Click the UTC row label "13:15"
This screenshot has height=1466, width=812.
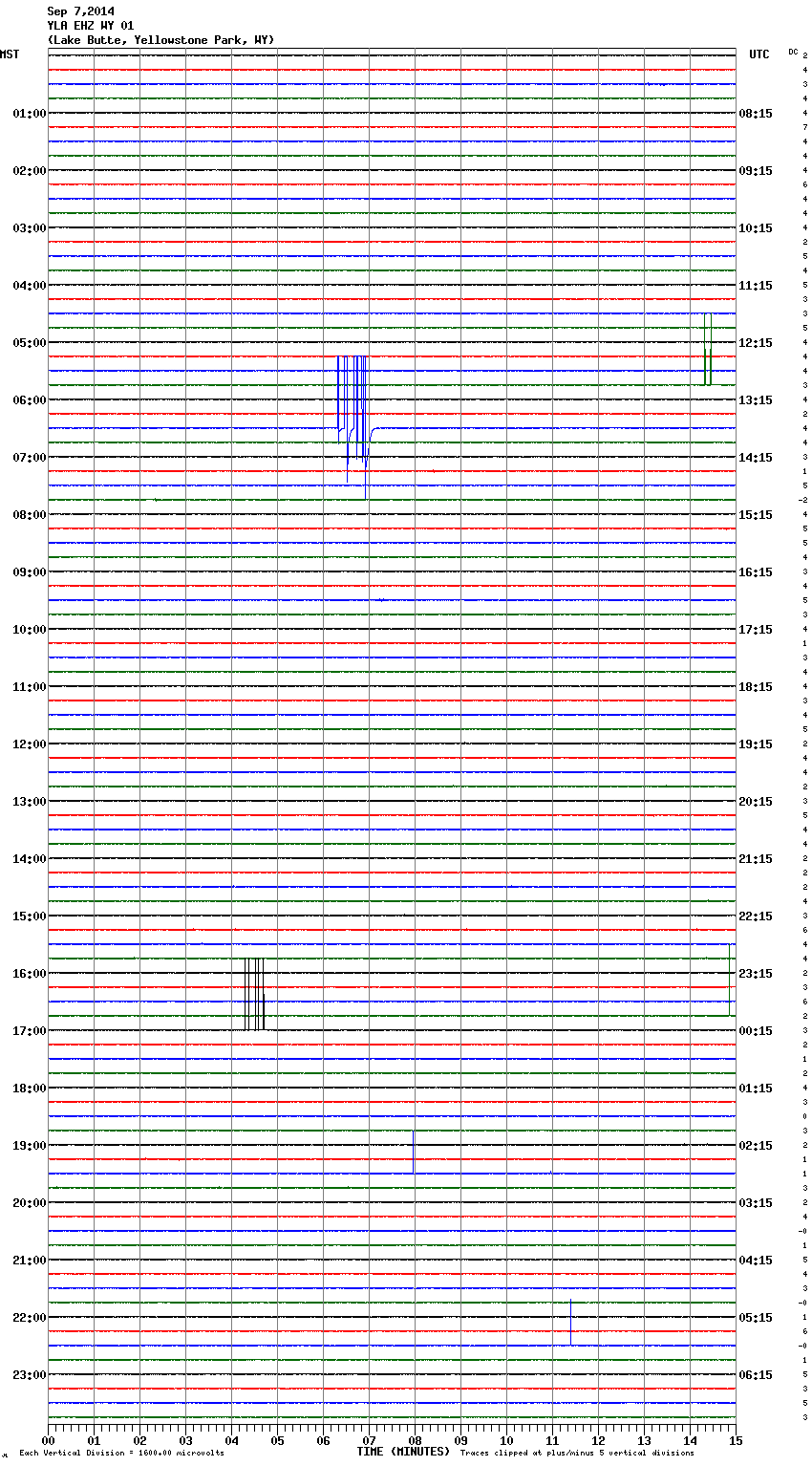coord(756,400)
